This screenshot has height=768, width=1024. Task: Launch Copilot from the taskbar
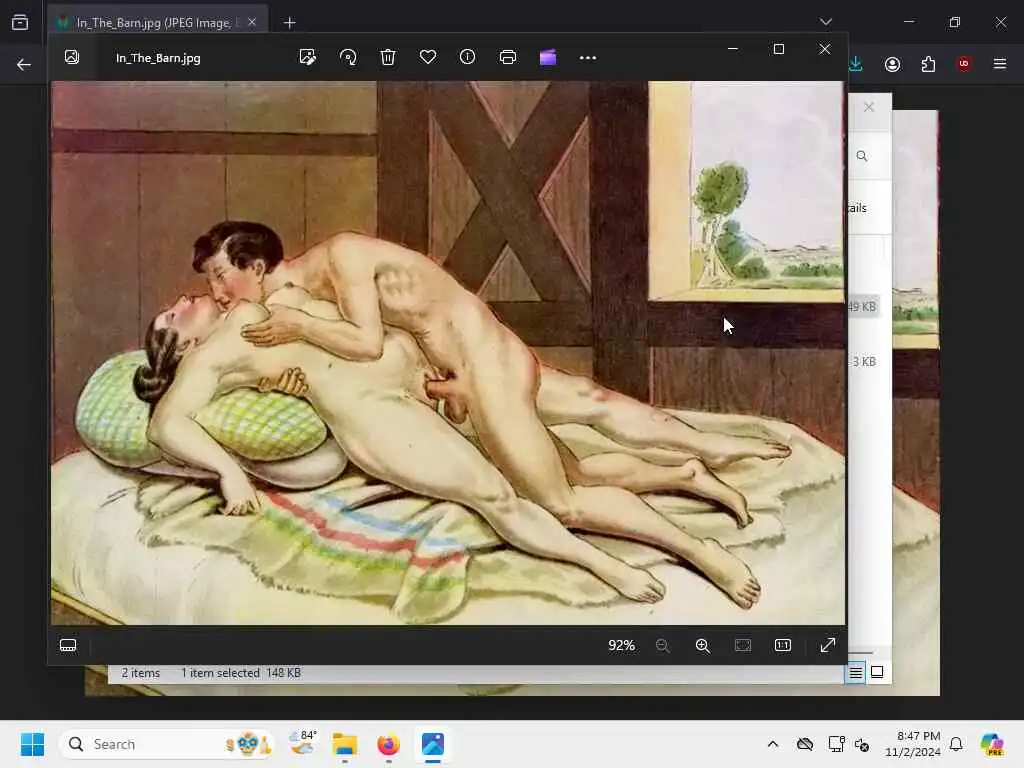[x=992, y=744]
